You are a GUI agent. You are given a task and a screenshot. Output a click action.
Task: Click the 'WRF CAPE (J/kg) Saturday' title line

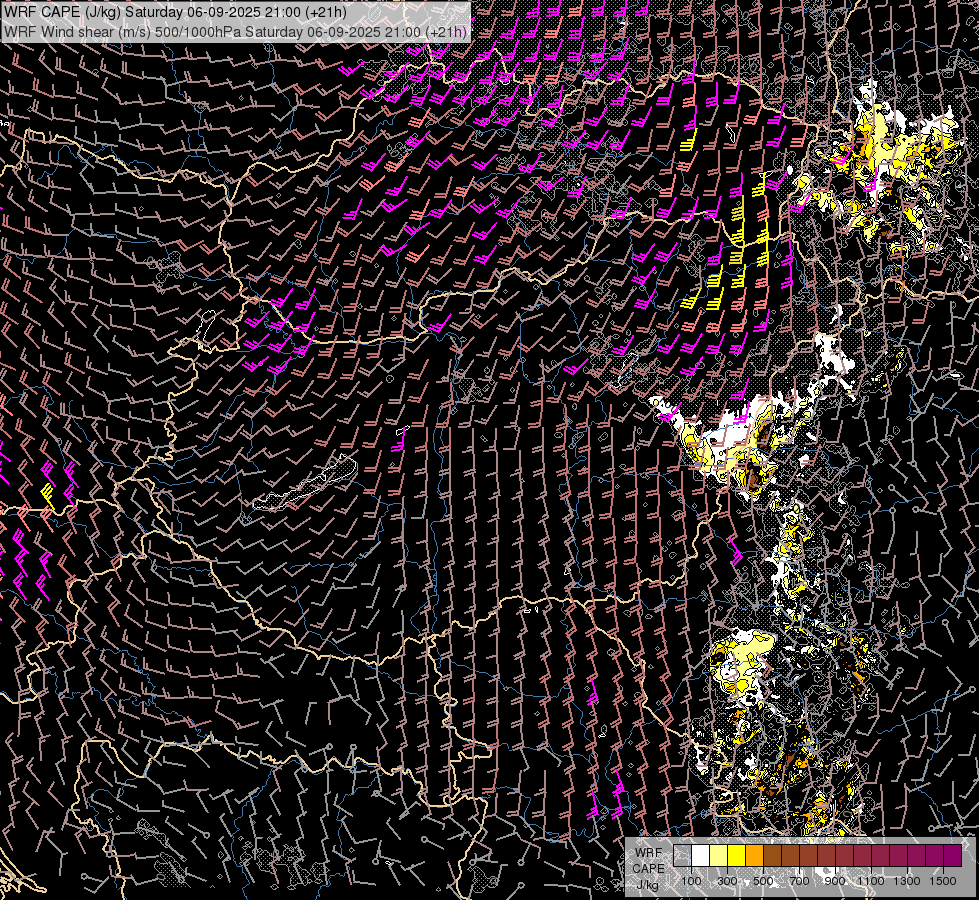[175, 12]
